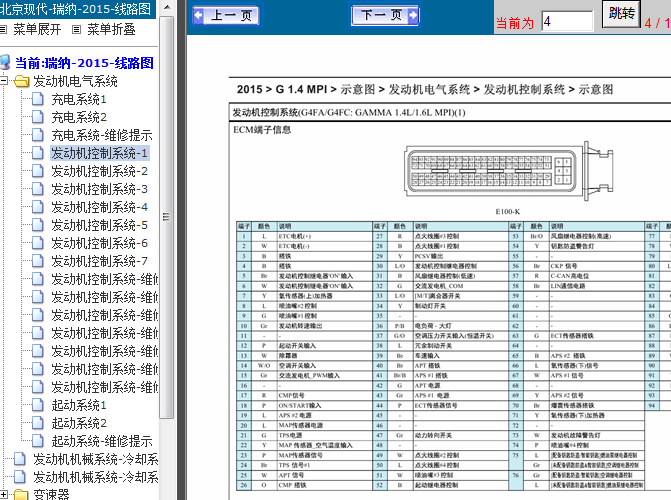This screenshot has height=500, width=671.
Task: Click page icon beside 起动系统-维修提示
Action: tap(38, 440)
